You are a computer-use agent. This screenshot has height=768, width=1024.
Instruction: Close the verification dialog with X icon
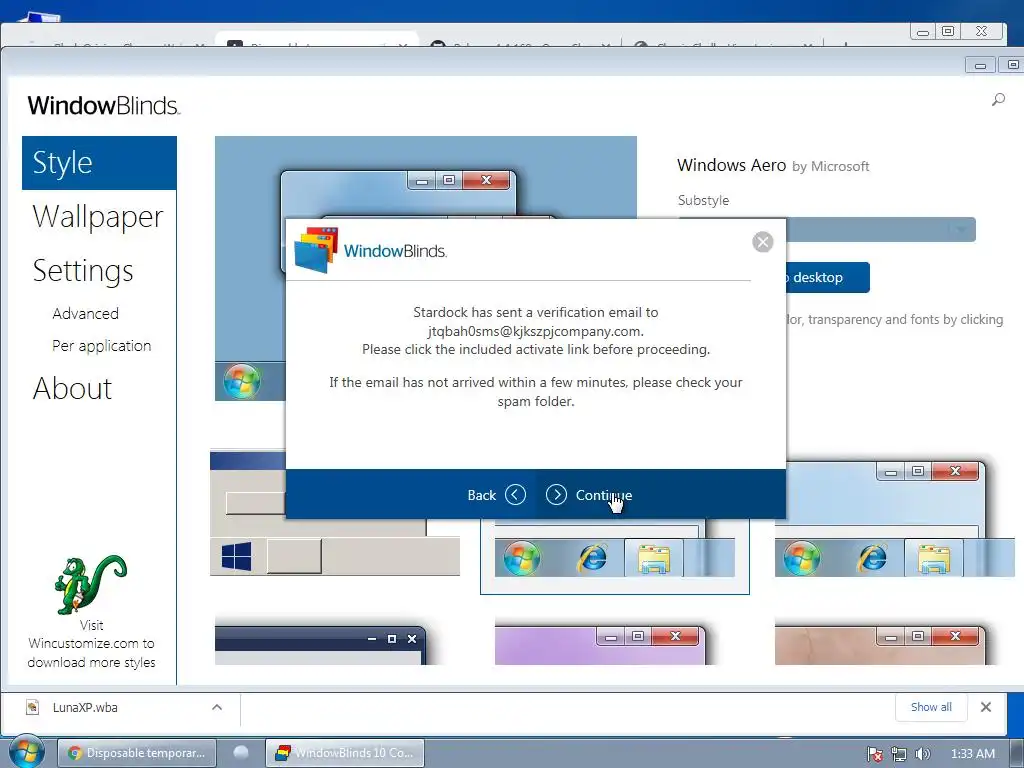tap(762, 242)
